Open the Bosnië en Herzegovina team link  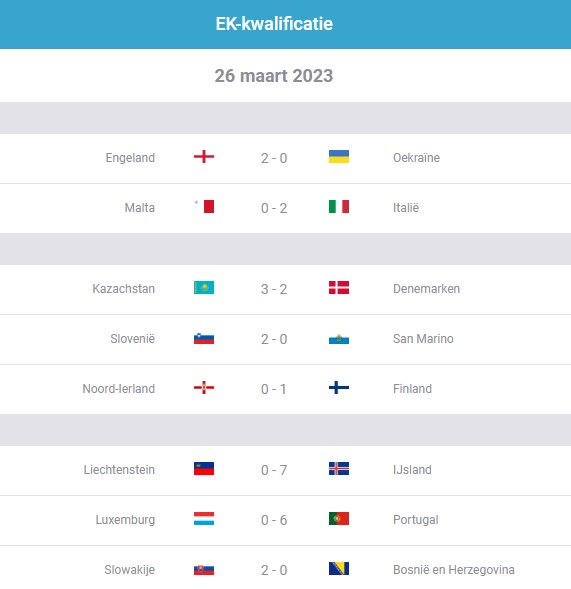click(x=454, y=570)
